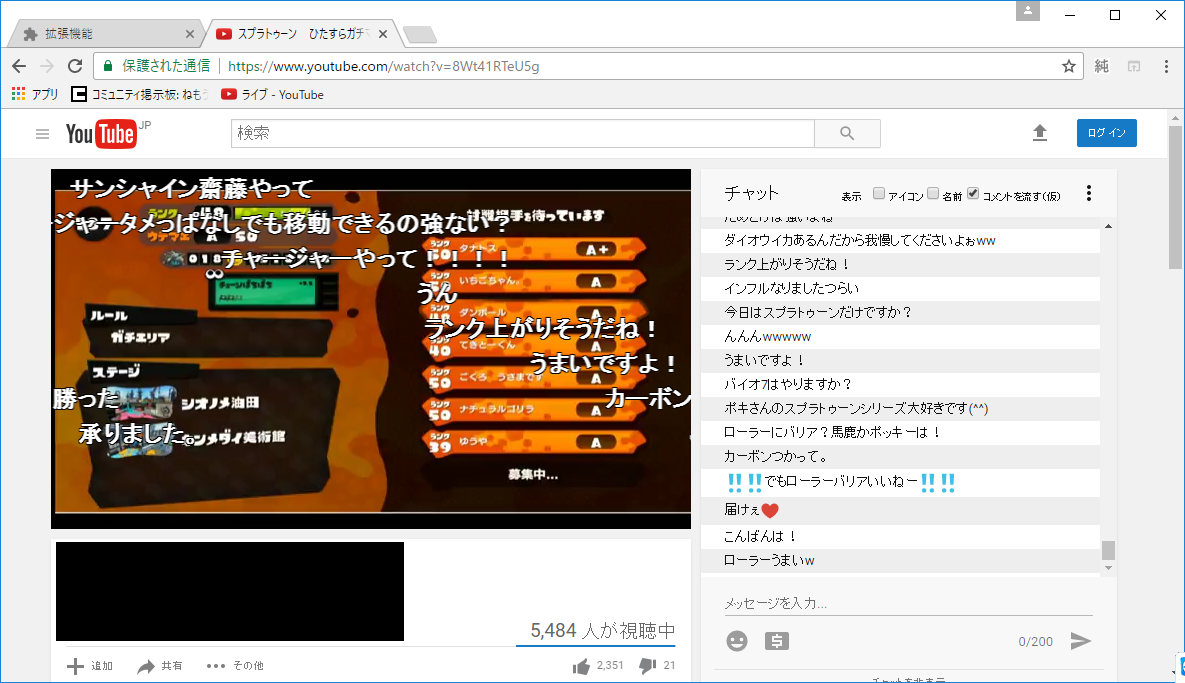Open the Apps grid shortcut in bookmarks bar
Screen dimensions: 1185x683
pos(35,94)
